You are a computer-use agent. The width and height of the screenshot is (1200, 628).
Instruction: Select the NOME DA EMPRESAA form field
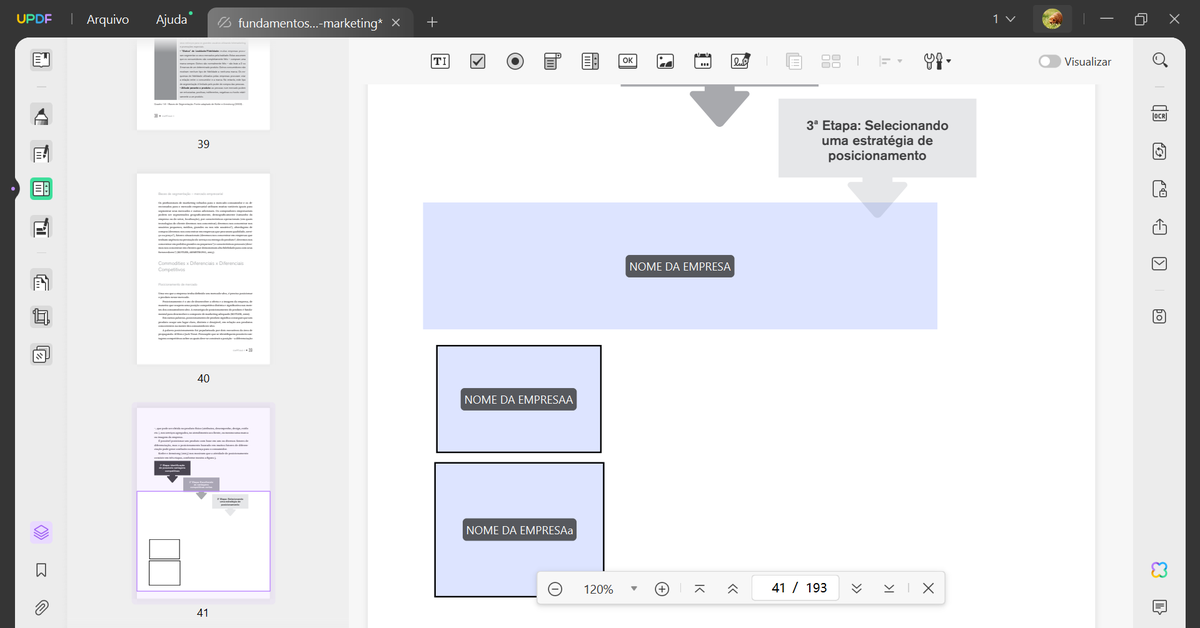(x=519, y=399)
